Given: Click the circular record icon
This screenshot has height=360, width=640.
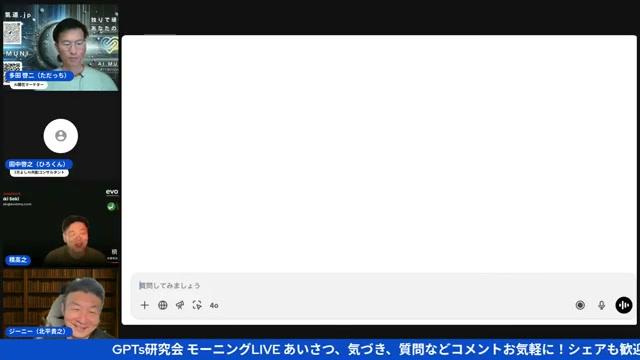Looking at the screenshot, I should pos(580,305).
